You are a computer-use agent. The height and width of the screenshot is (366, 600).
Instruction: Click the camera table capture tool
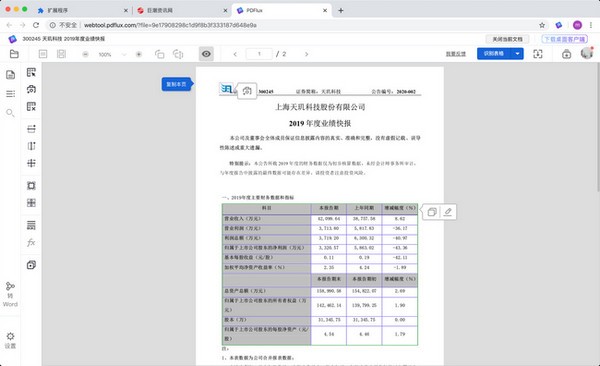pyautogui.click(x=31, y=89)
